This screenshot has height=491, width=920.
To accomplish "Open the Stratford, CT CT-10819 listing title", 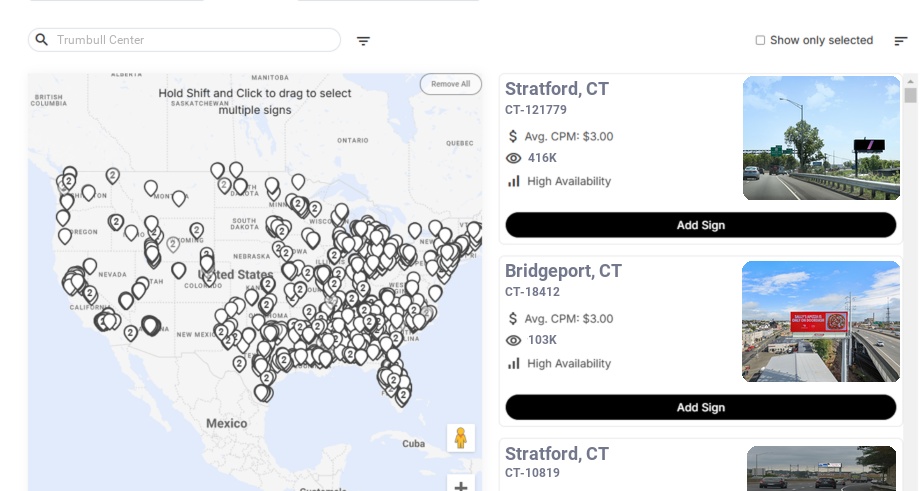I will (556, 454).
